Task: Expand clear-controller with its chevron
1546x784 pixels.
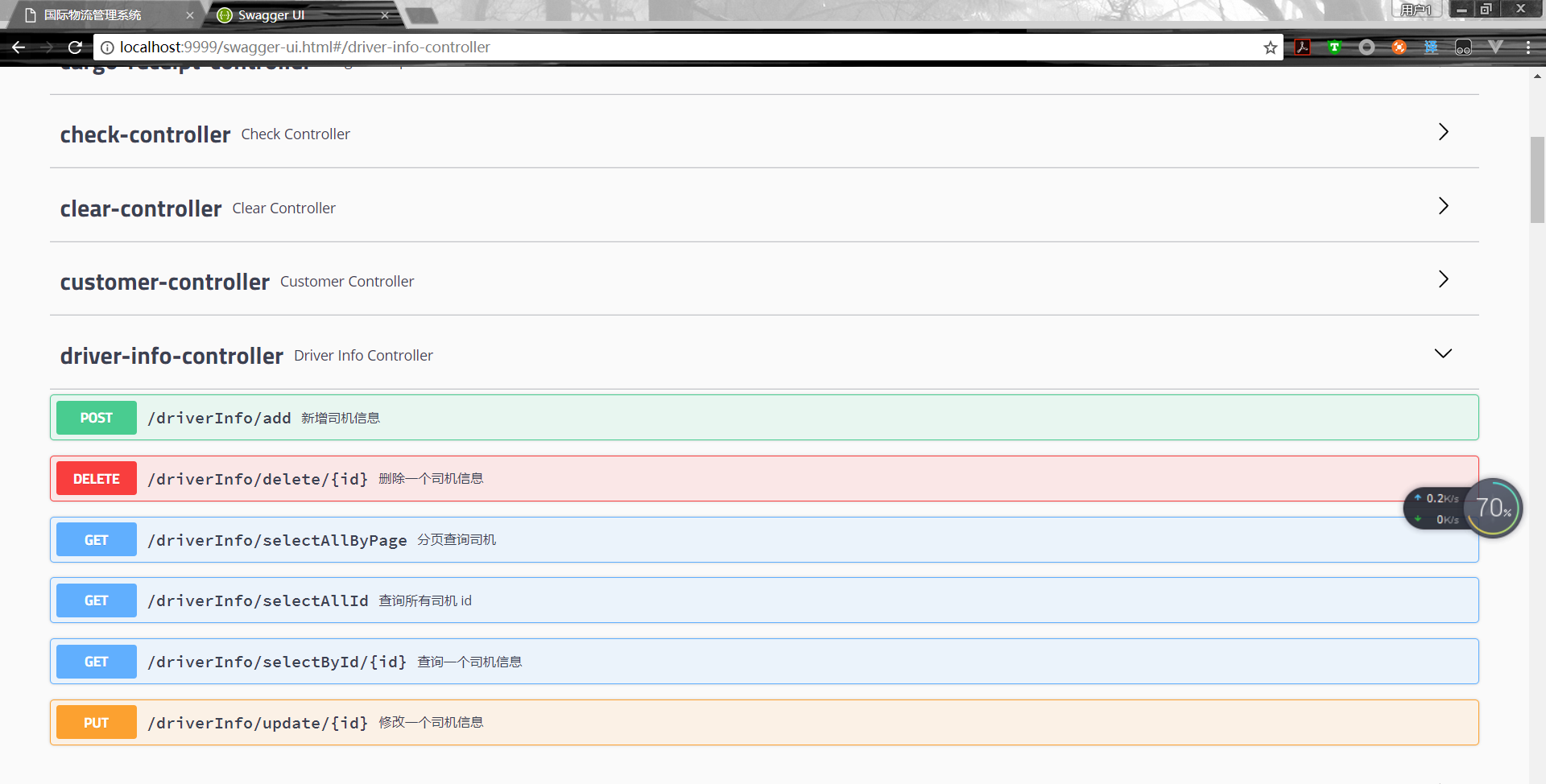Action: (x=1444, y=206)
